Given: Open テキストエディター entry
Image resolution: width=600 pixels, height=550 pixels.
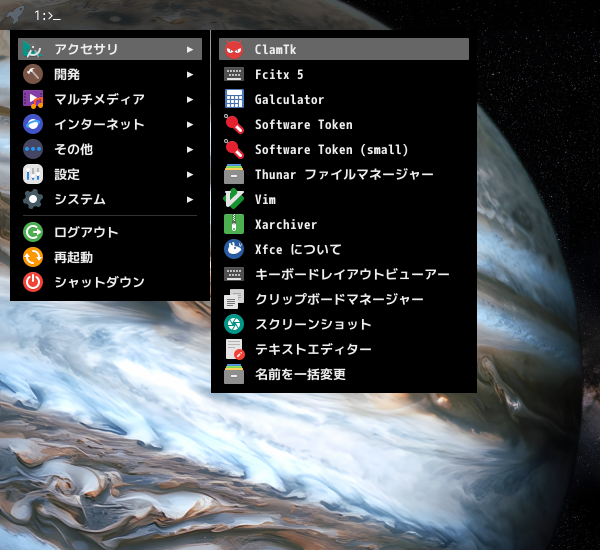Looking at the screenshot, I should pos(344,349).
